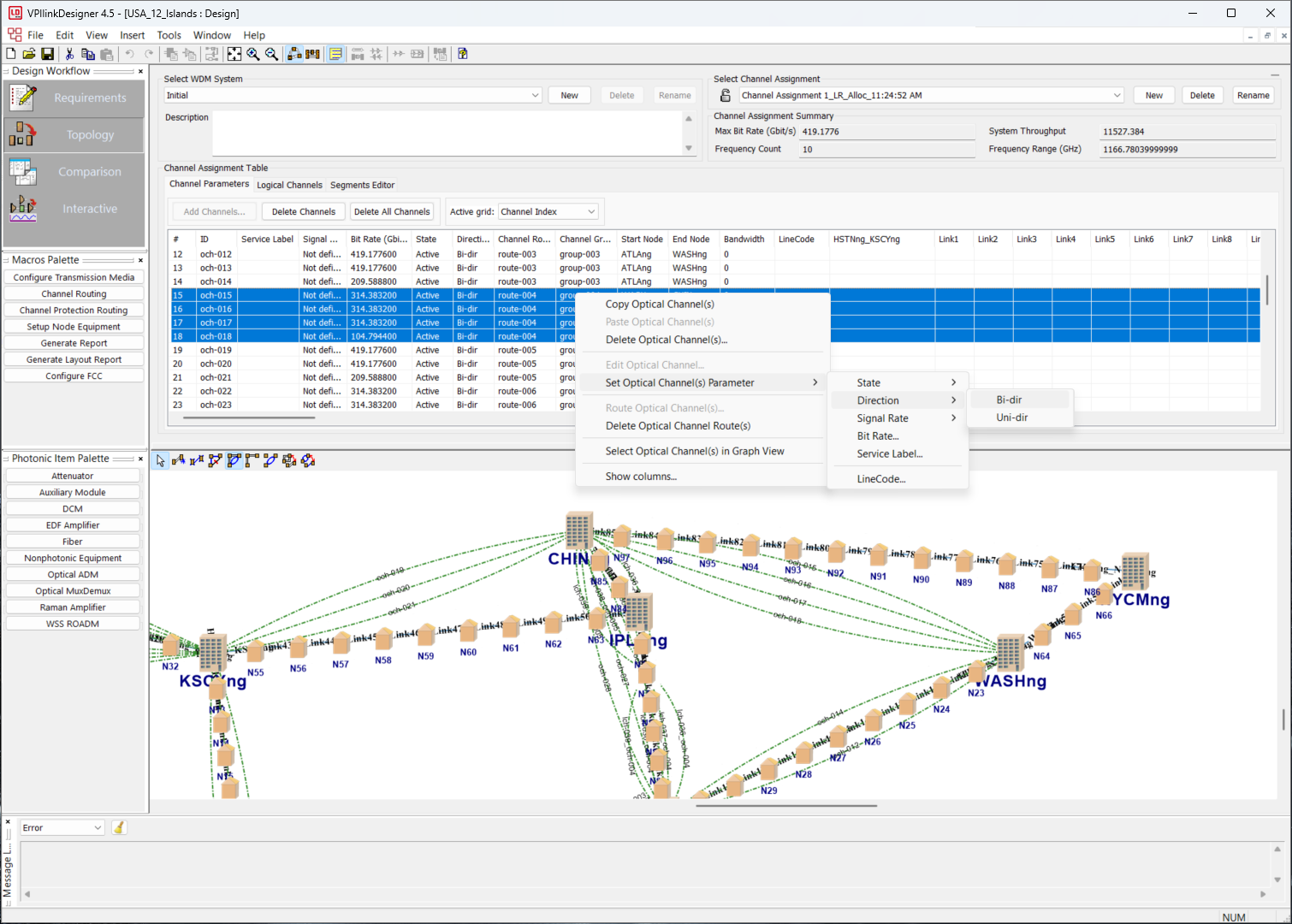Rename the selected channel assignment
This screenshot has width=1292, height=924.
(1253, 96)
